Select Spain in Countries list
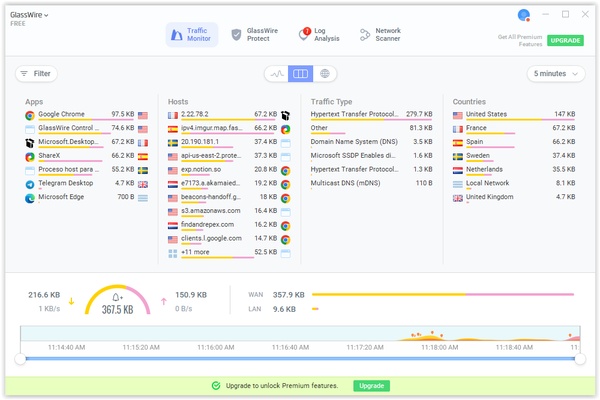The height and width of the screenshot is (400, 600). 514,142
